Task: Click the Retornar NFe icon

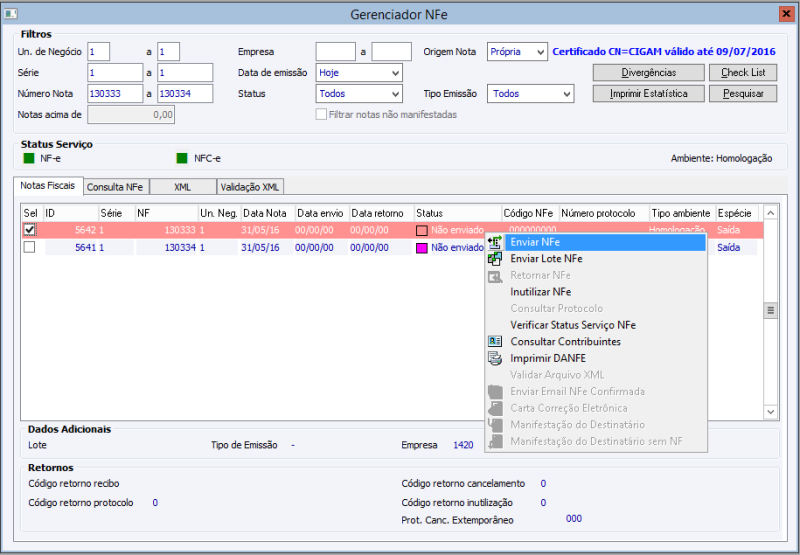Action: point(495,276)
